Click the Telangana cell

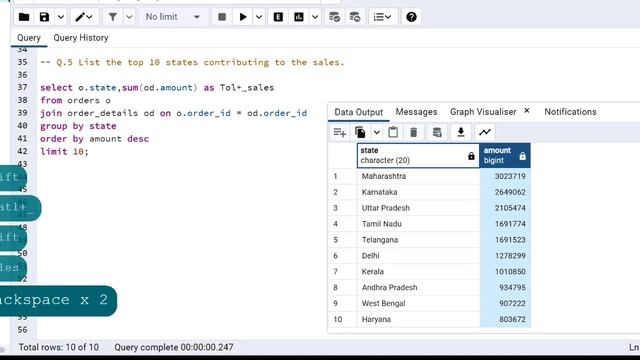tap(418, 240)
